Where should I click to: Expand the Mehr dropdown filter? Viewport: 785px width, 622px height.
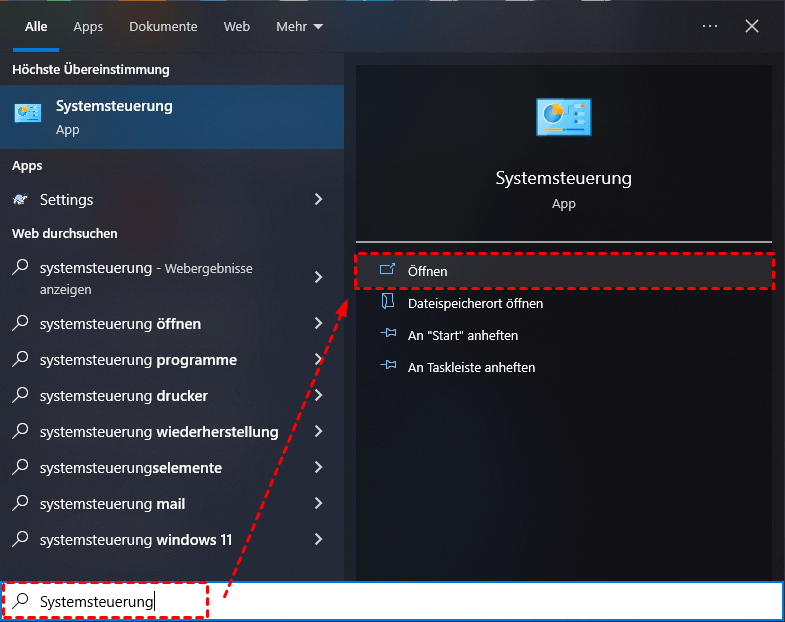pyautogui.click(x=299, y=27)
